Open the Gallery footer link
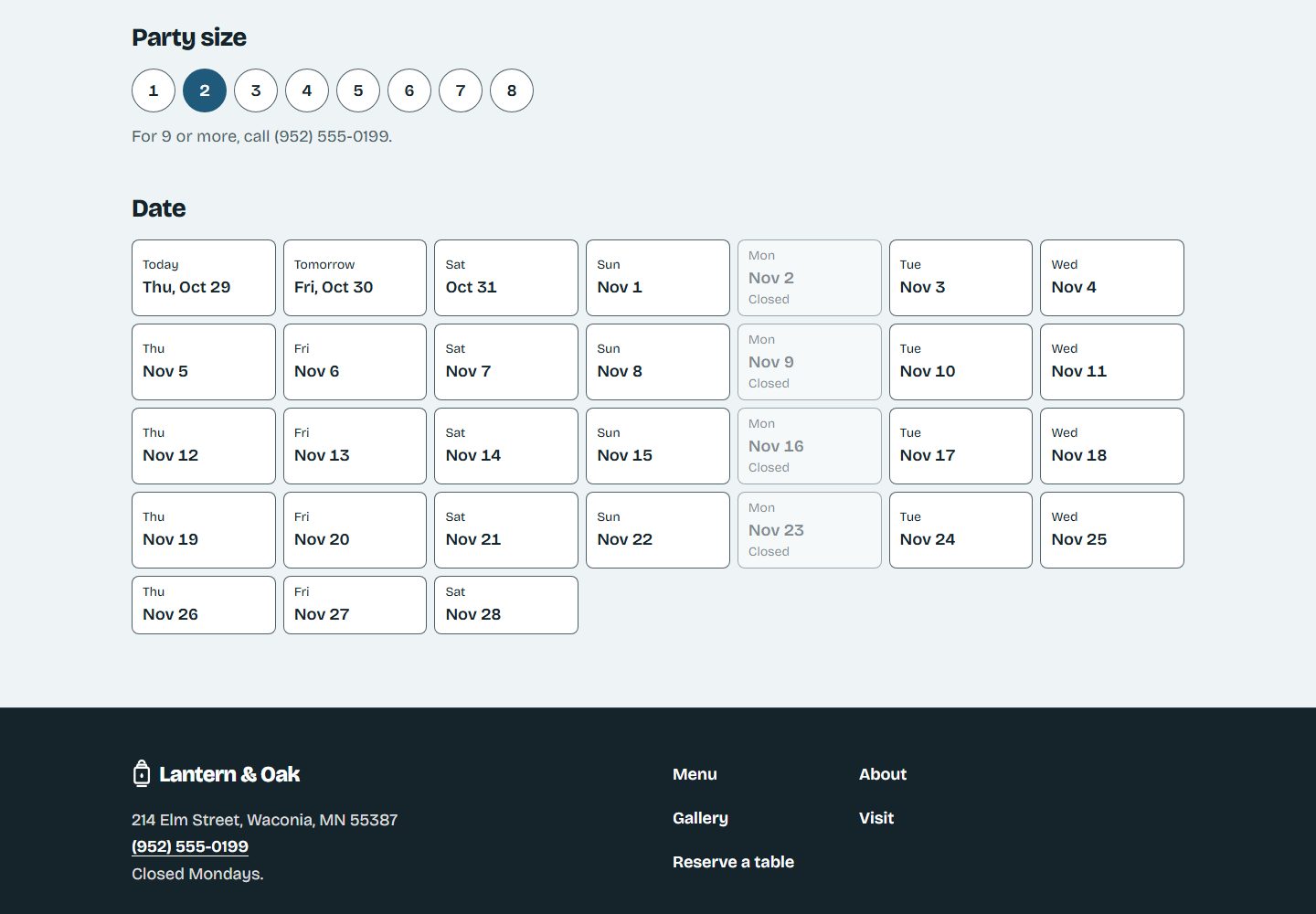 coord(700,818)
